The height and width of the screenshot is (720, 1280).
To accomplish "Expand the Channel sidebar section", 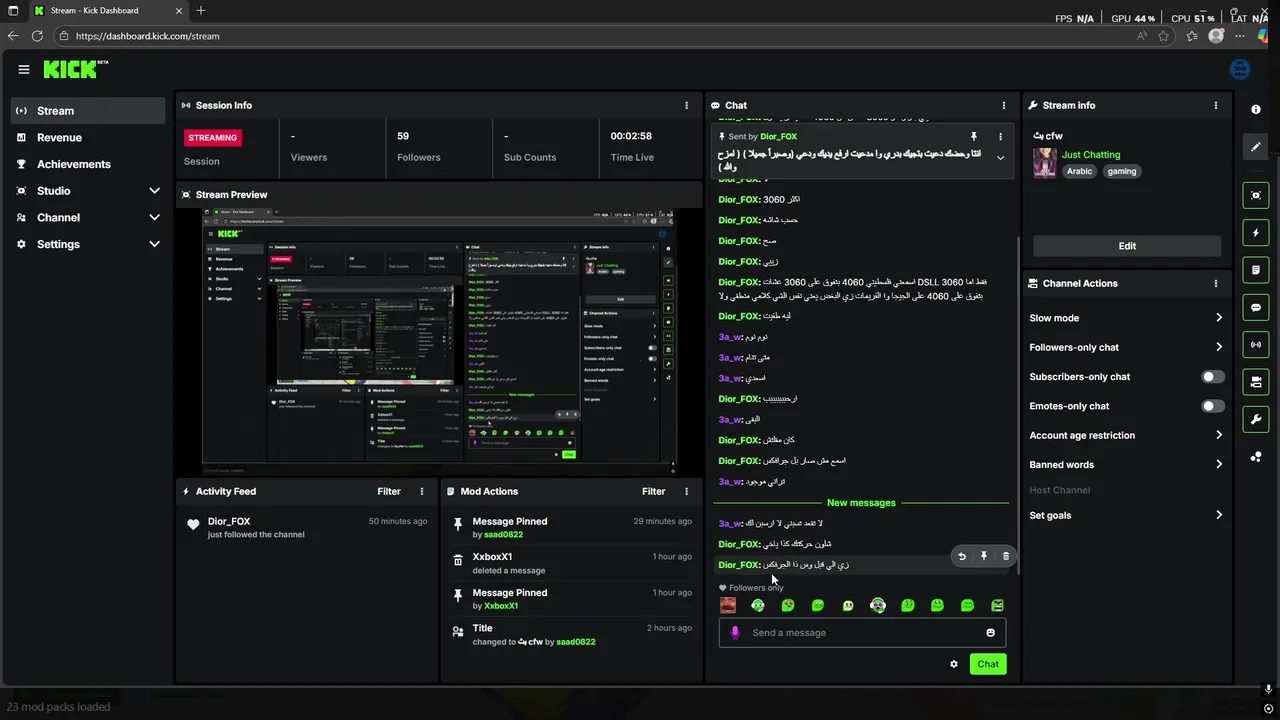I will pos(154,217).
